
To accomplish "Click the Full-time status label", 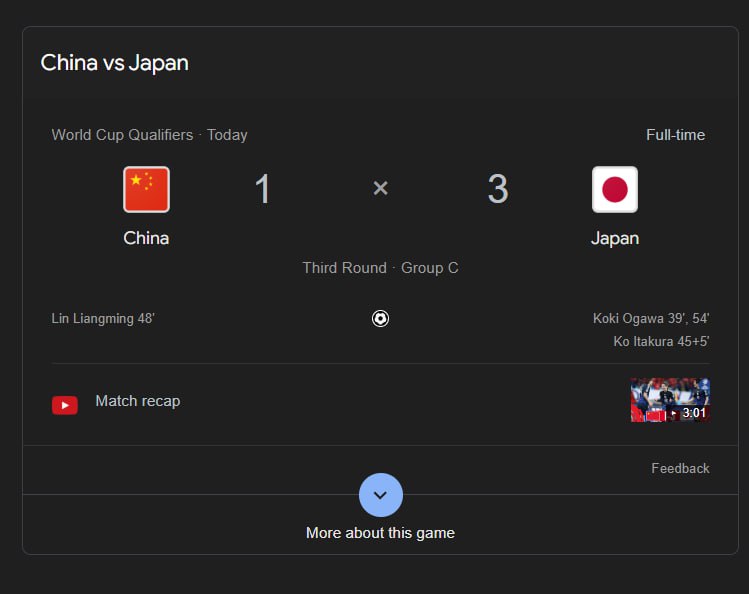I will click(675, 135).
